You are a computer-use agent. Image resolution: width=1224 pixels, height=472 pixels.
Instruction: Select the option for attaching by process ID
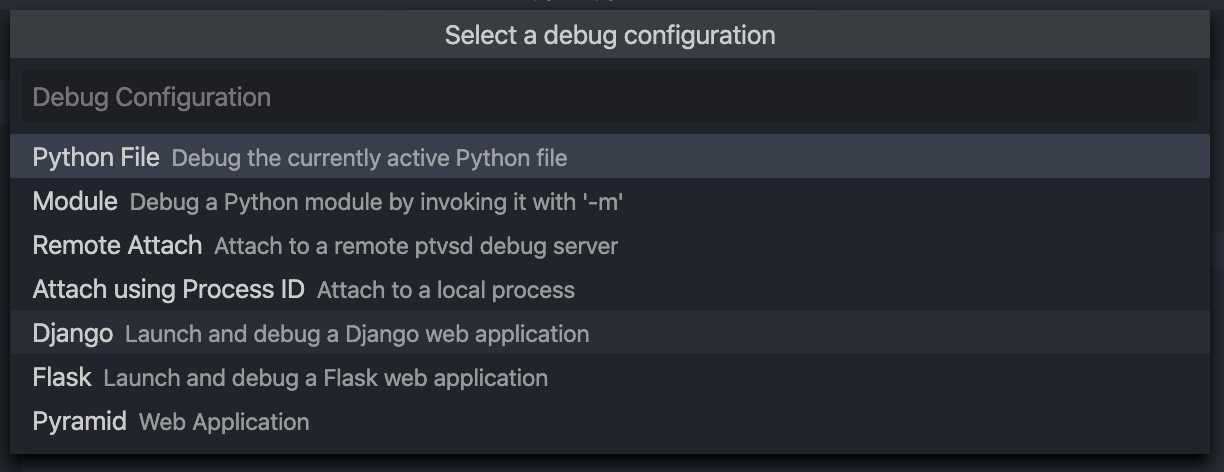pyautogui.click(x=168, y=290)
